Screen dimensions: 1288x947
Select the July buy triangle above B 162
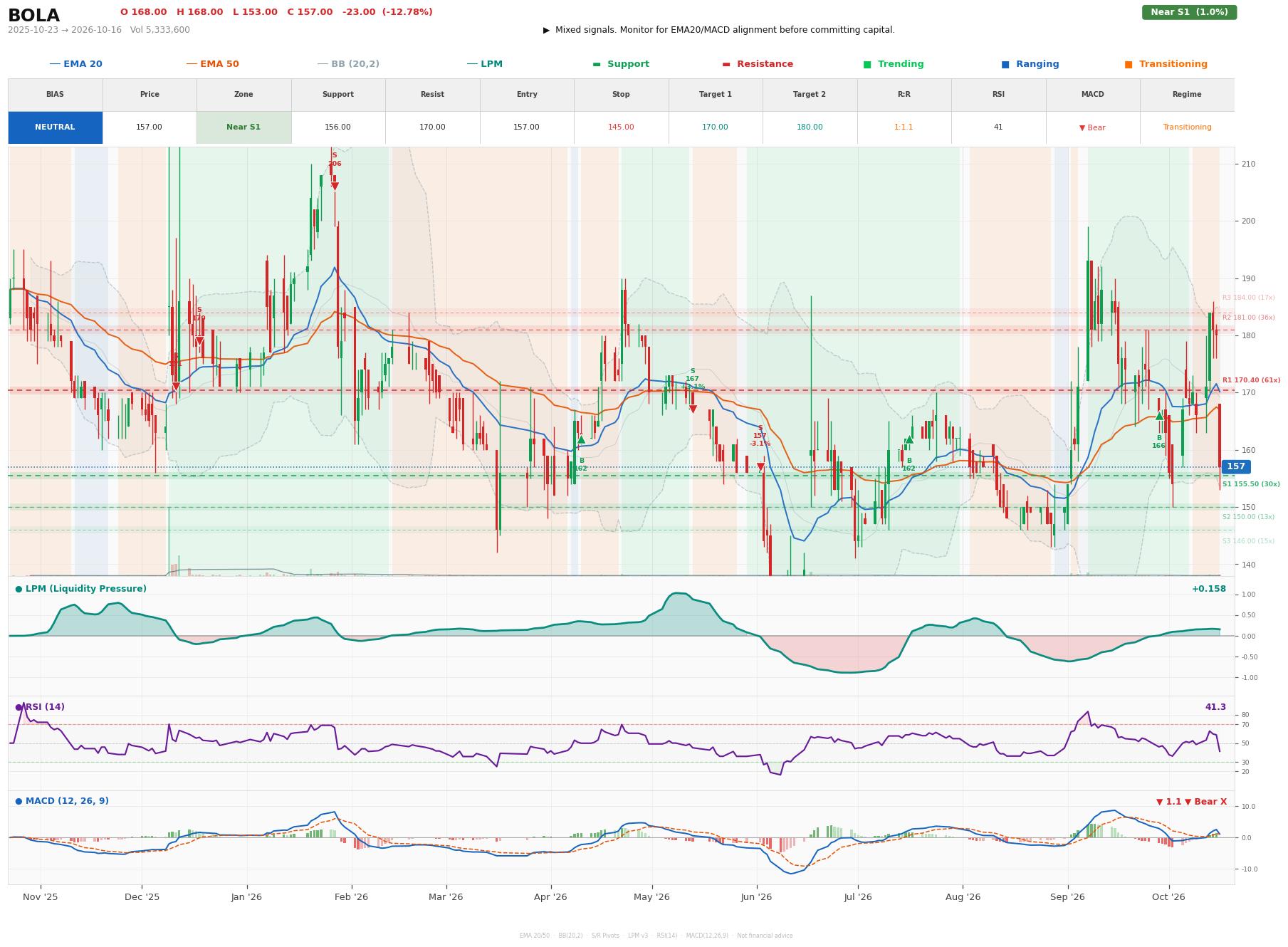(909, 439)
